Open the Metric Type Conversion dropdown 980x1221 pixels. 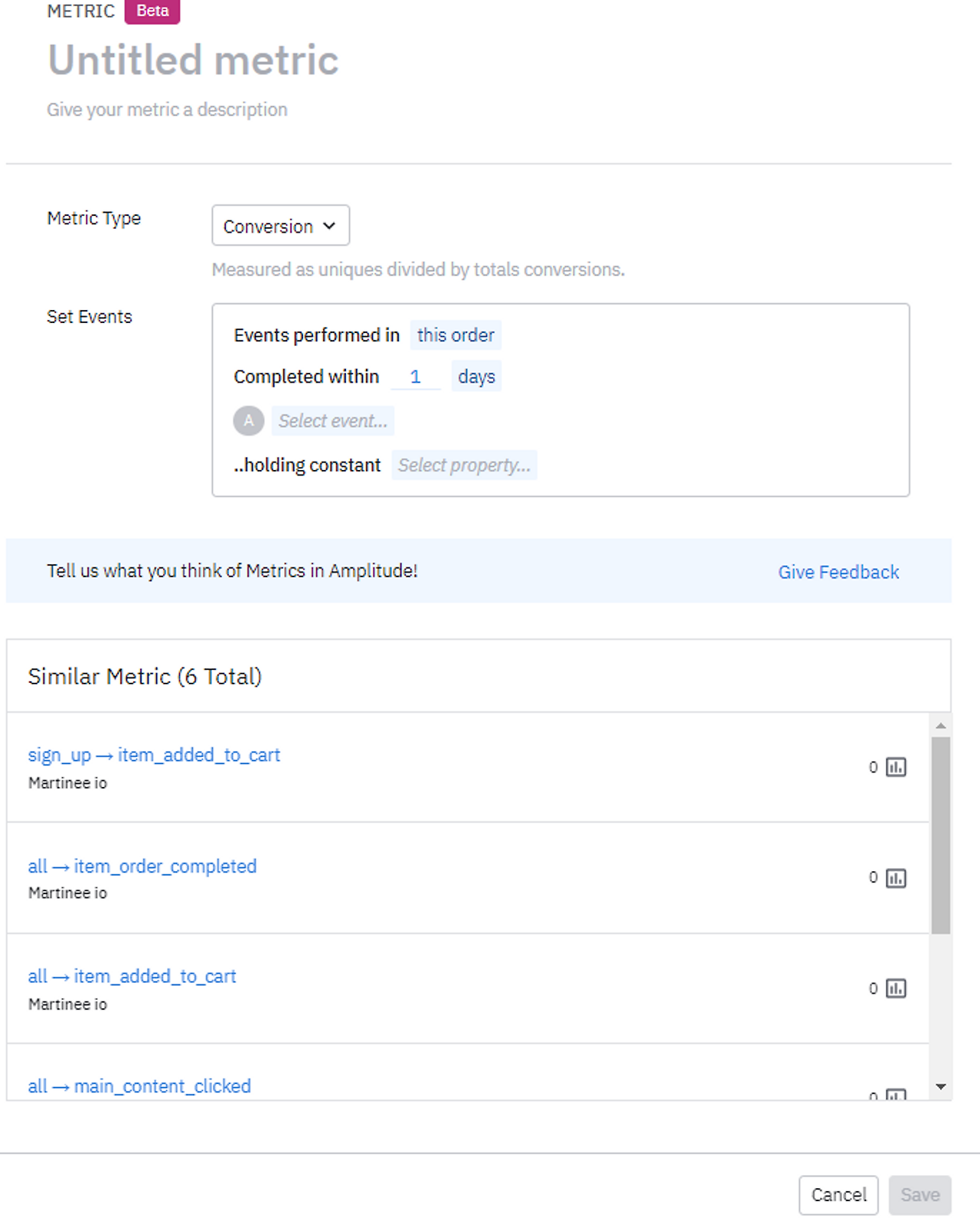click(280, 226)
